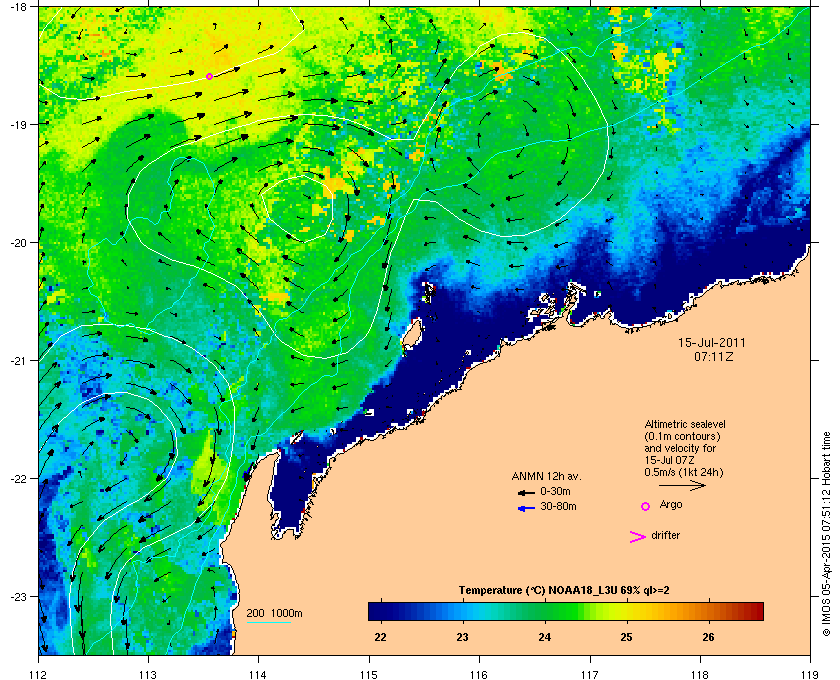This screenshot has height=680, width=840.
Task: Click the dark blue 22°C colorbar region
Action: click(x=381, y=611)
